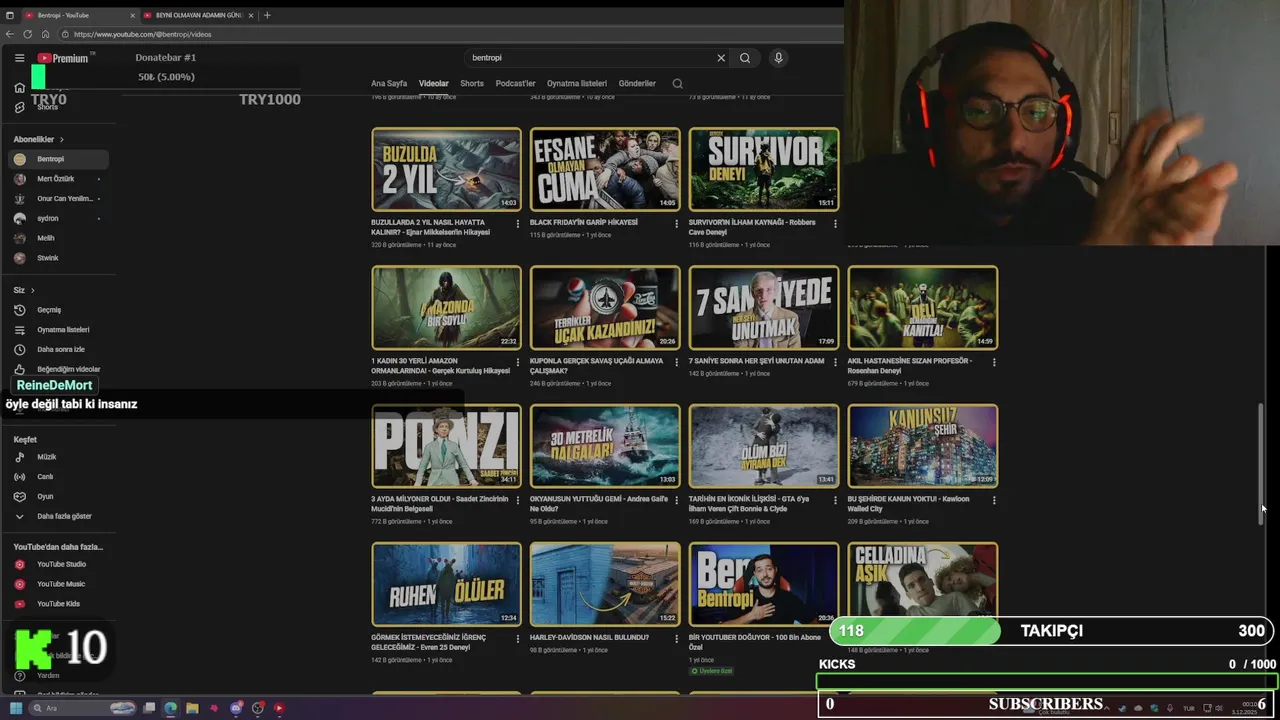Viewport: 1280px width, 720px height.
Task: Open EFSANE OLMAYAN CUMA video thumbnail
Action: coord(605,169)
